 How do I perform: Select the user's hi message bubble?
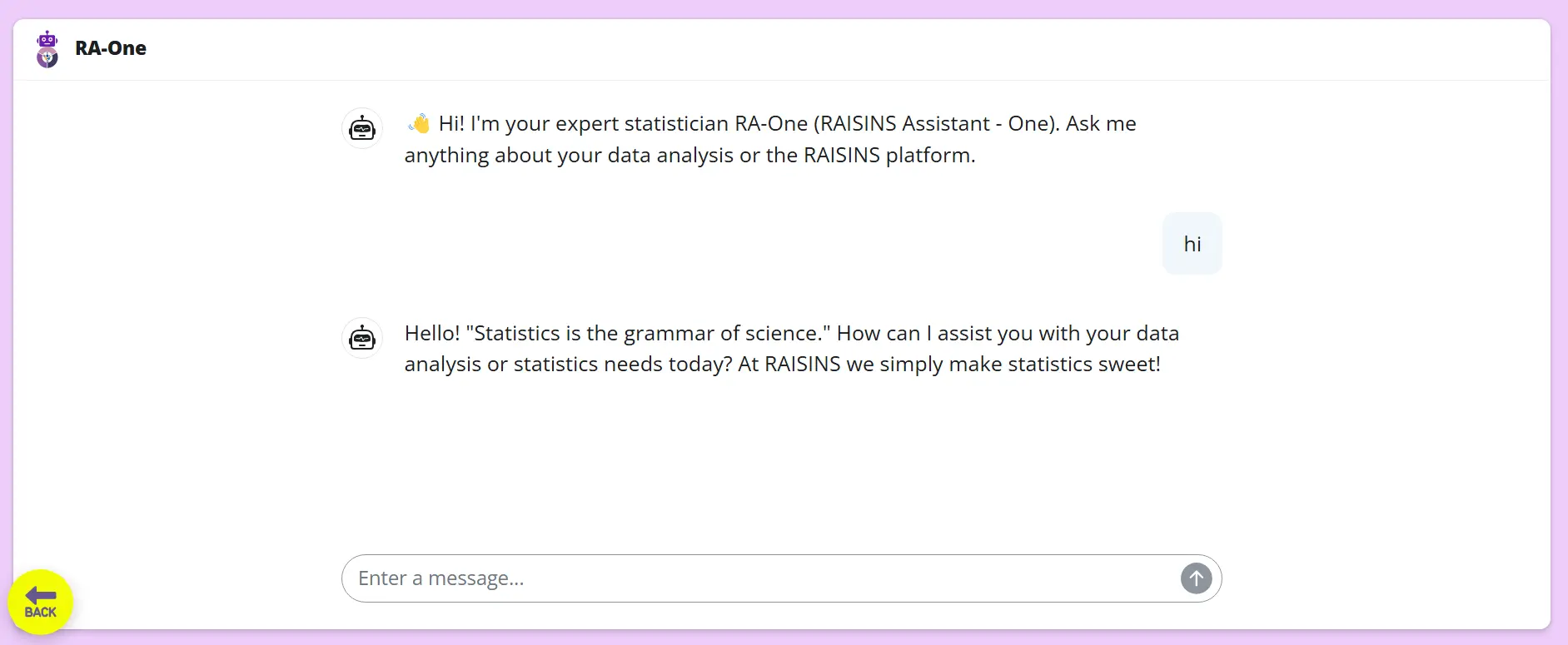point(1192,244)
